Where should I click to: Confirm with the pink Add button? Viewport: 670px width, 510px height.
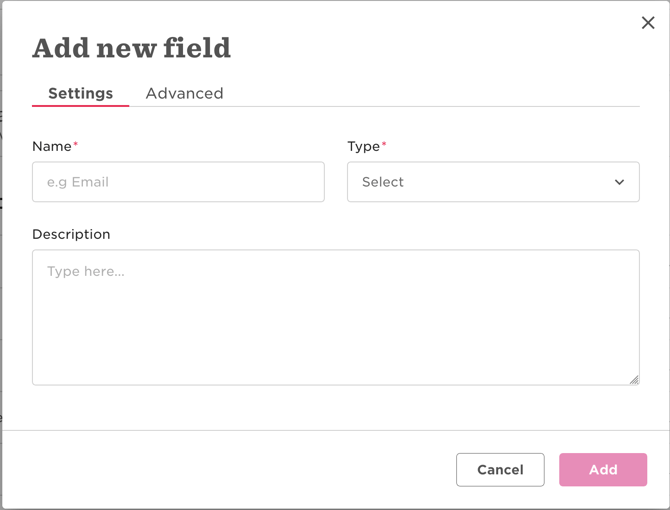coord(603,470)
